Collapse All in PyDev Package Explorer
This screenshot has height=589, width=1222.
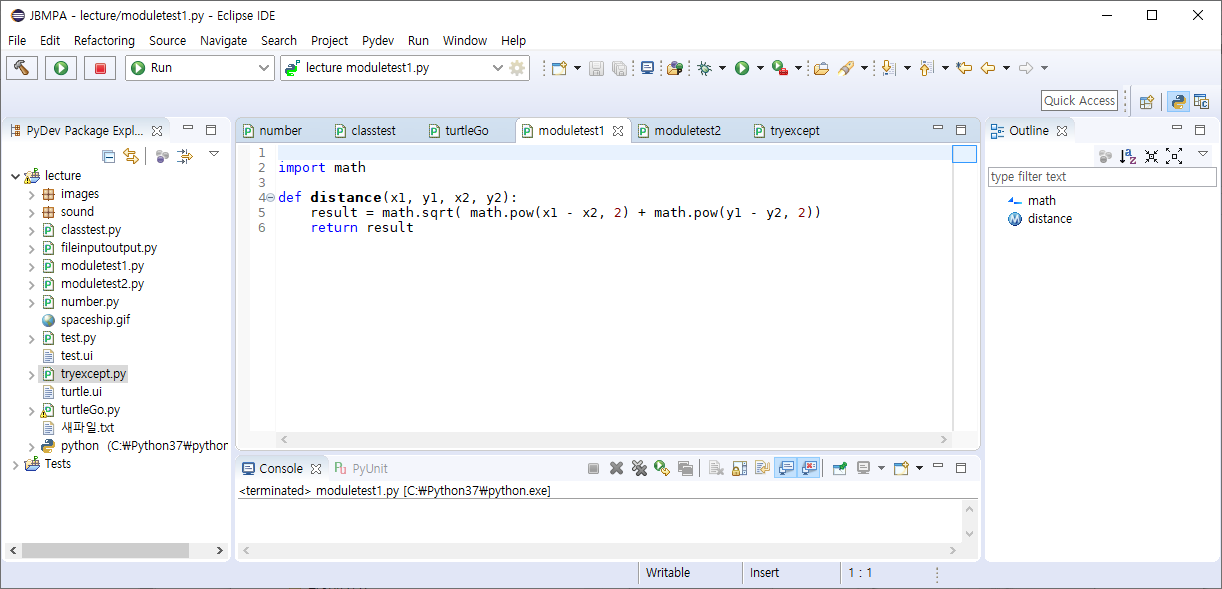[109, 156]
